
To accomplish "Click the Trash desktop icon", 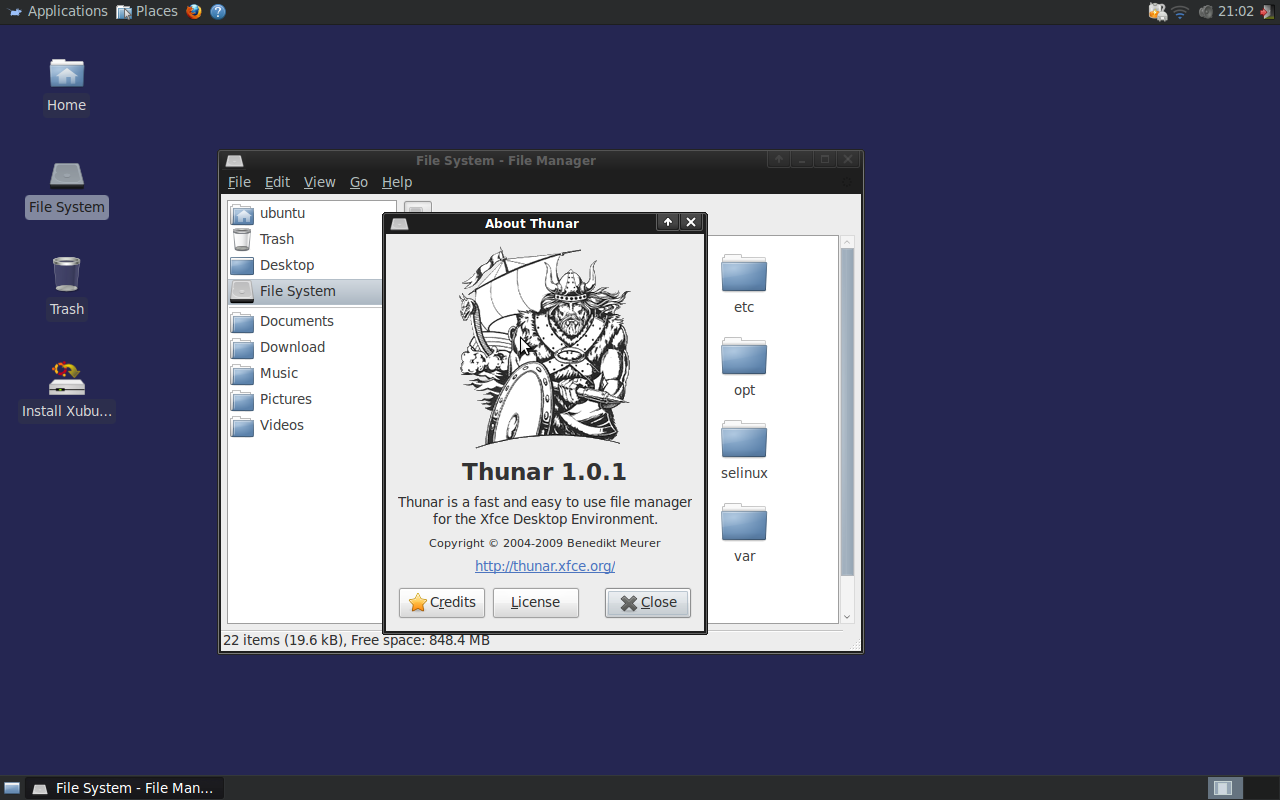I will (x=67, y=275).
